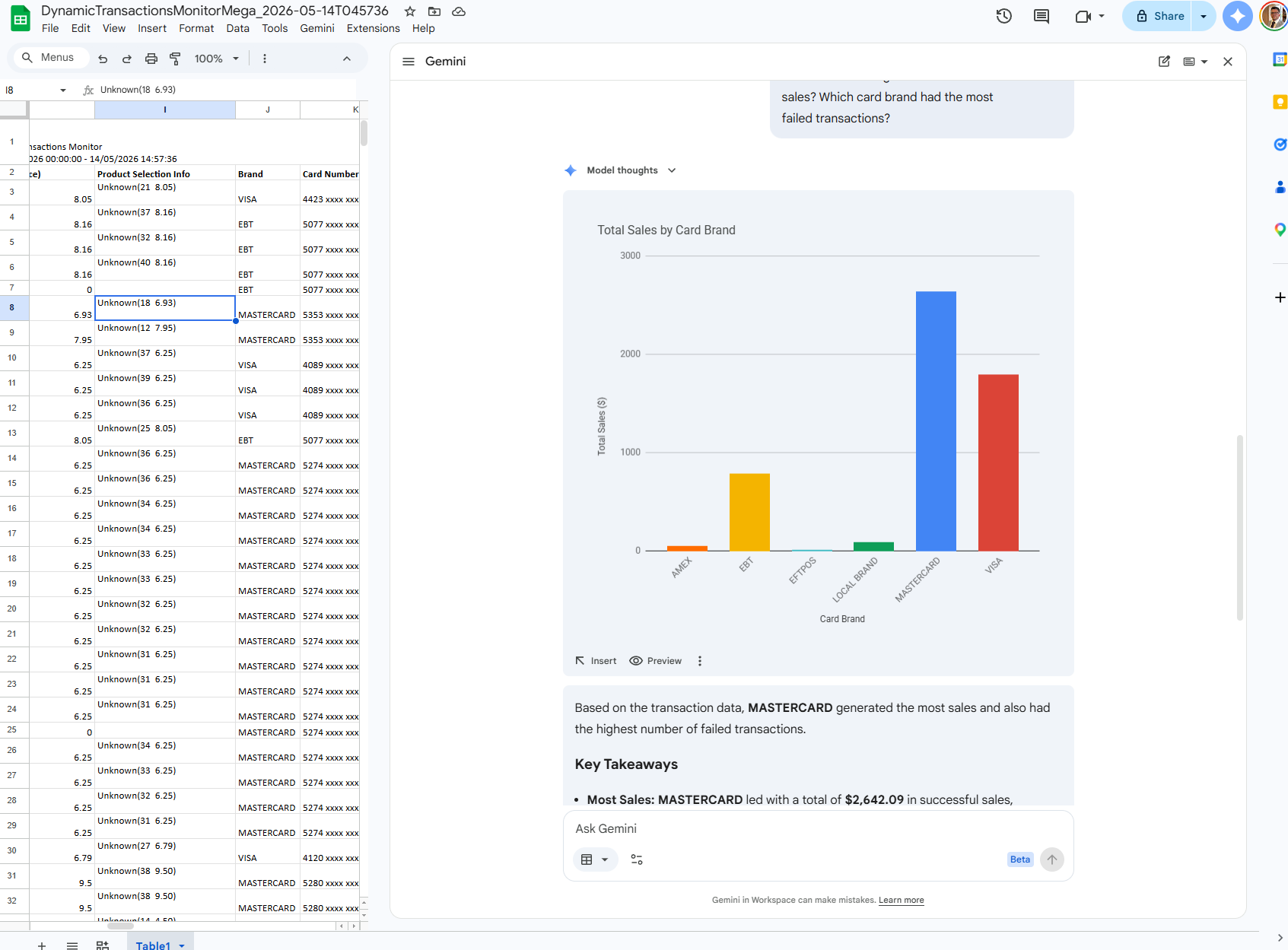
Task: Insert the chart into the sheet
Action: pos(596,661)
